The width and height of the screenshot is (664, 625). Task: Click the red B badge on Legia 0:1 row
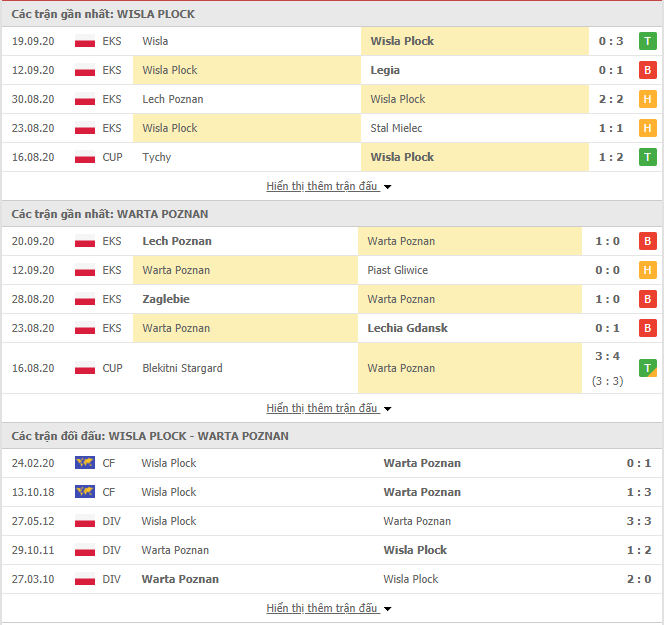(x=647, y=70)
